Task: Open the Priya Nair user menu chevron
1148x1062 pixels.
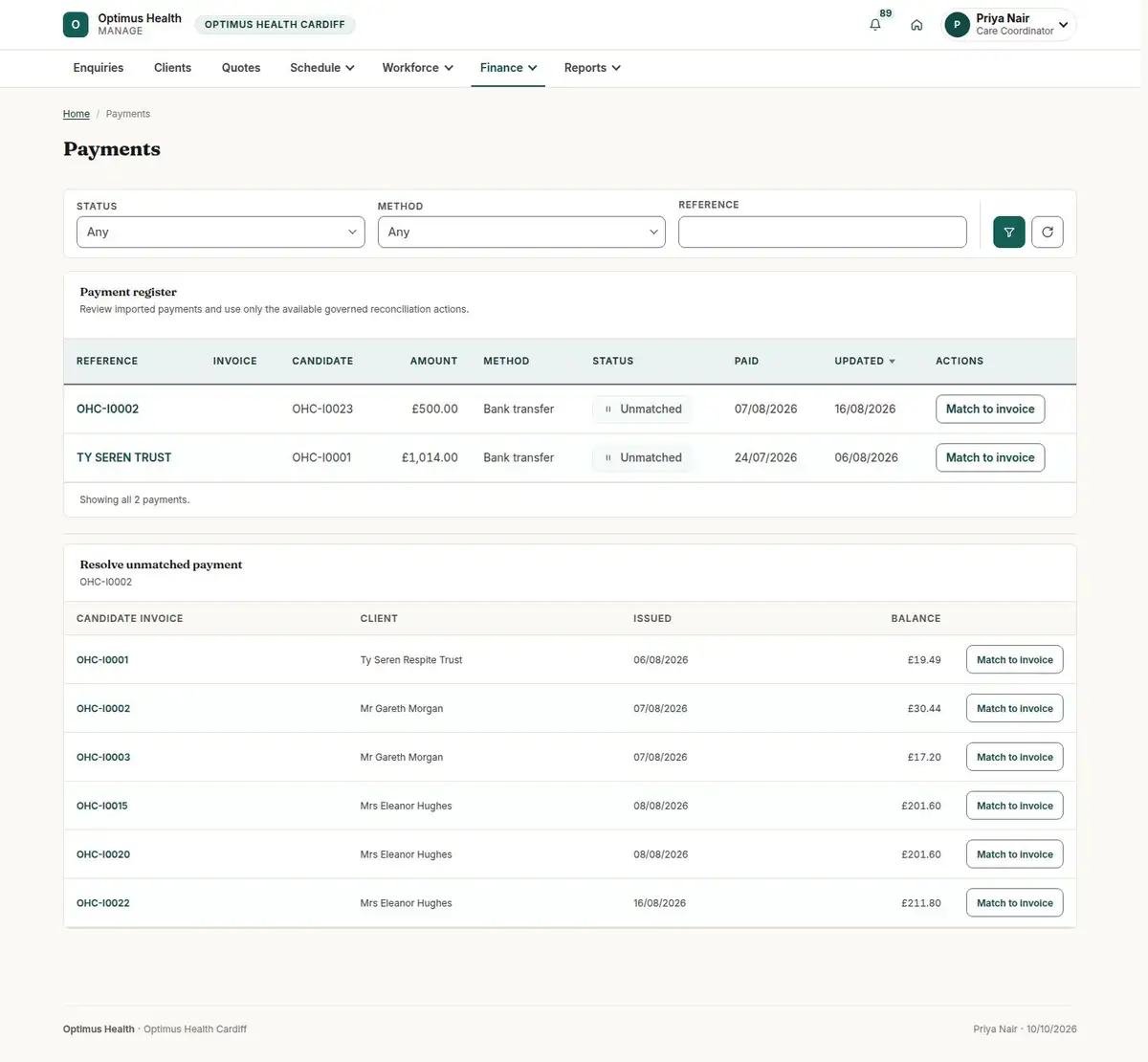Action: point(1063,25)
